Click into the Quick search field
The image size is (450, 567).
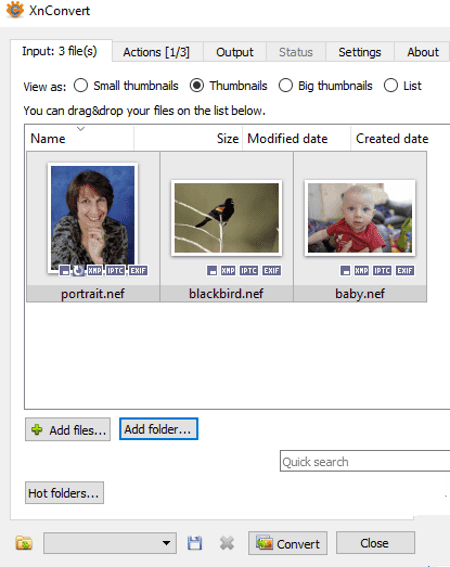pyautogui.click(x=365, y=461)
